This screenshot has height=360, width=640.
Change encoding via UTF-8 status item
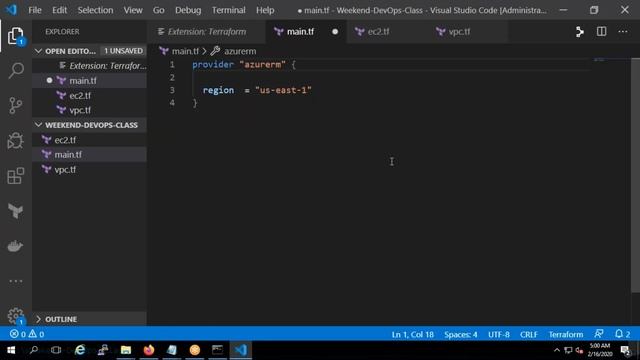pyautogui.click(x=499, y=334)
